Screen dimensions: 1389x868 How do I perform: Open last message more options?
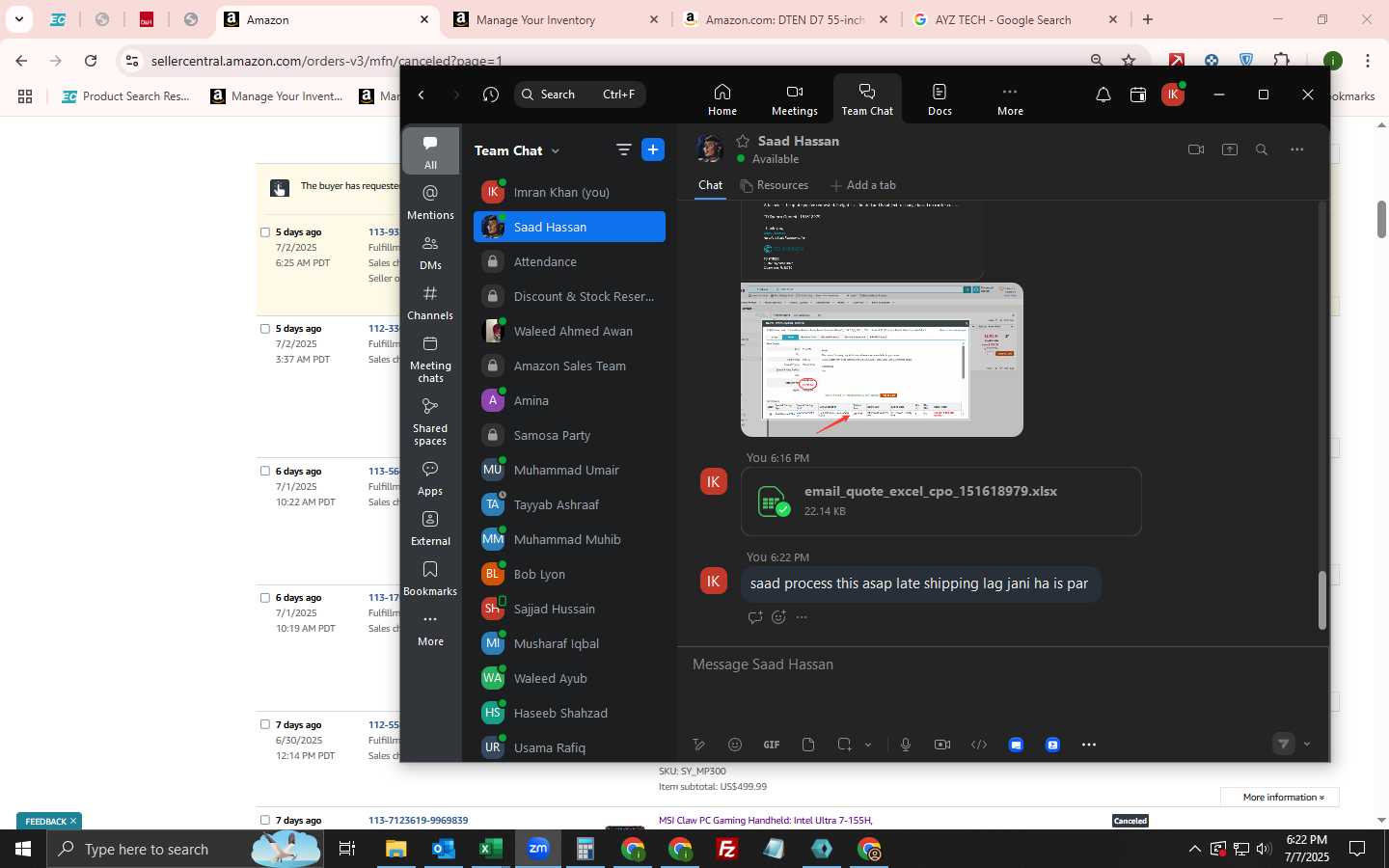click(x=802, y=617)
